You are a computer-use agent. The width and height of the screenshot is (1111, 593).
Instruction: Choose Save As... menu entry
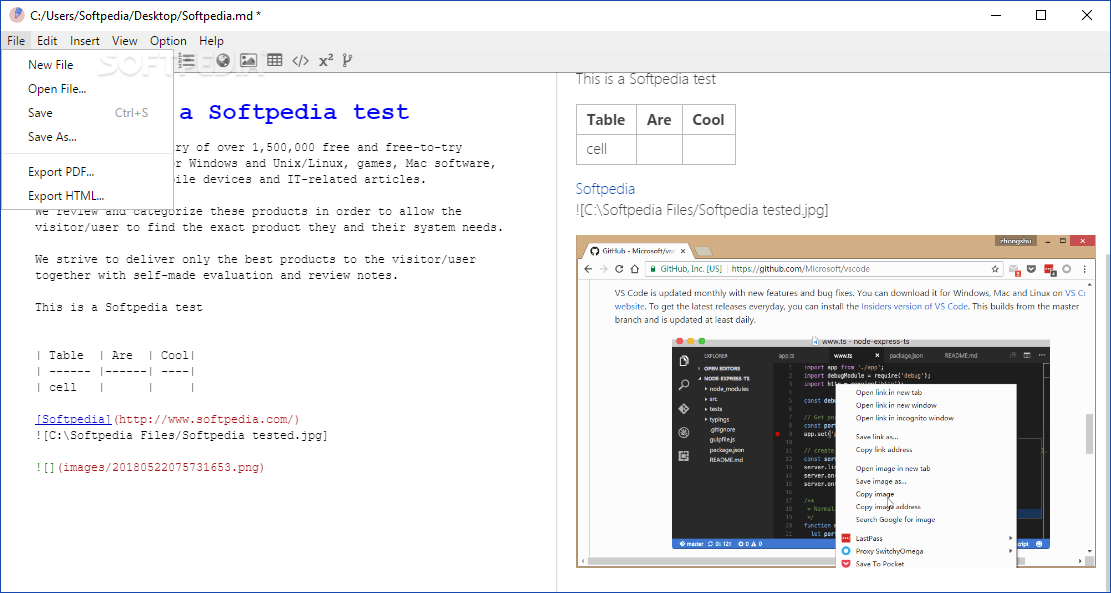pos(87,137)
